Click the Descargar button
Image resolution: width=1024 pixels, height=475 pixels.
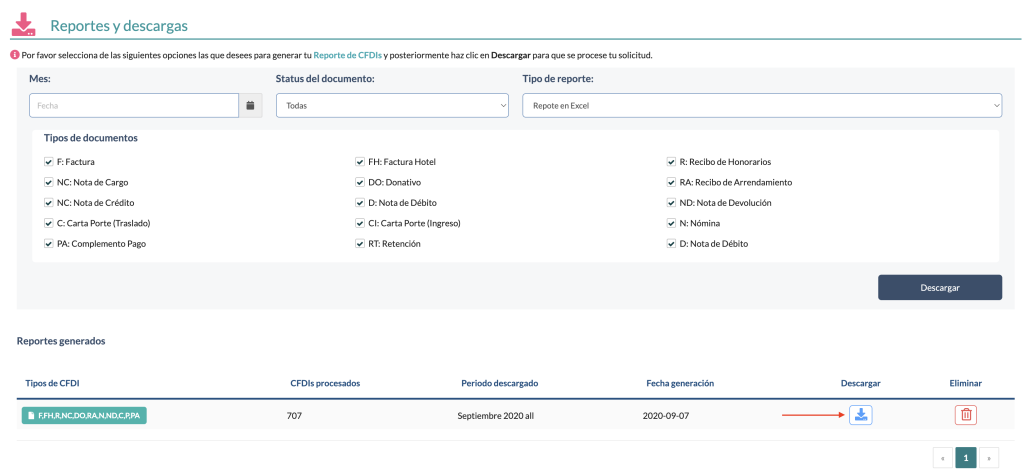[x=939, y=288]
